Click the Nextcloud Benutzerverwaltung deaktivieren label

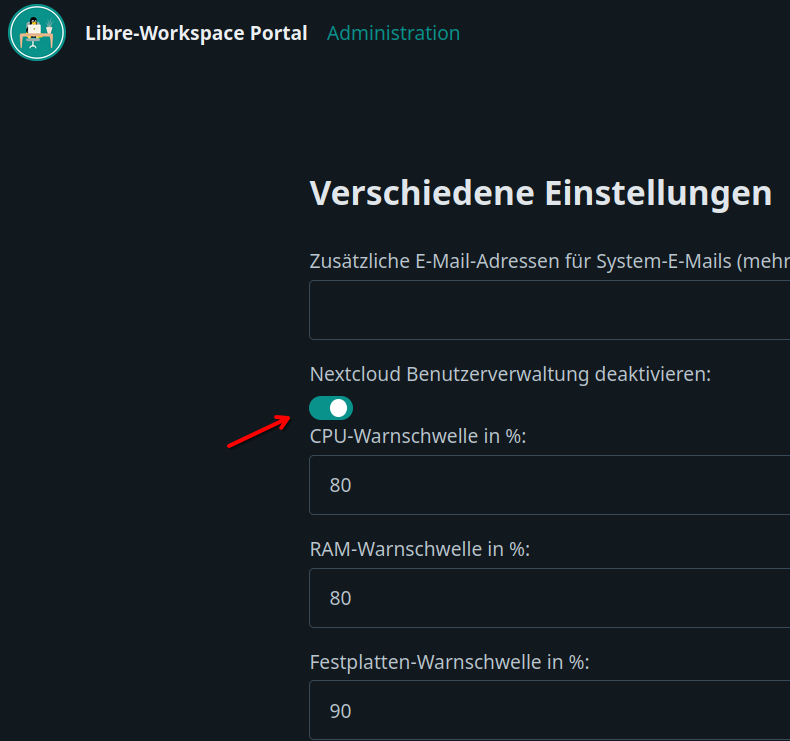coord(510,374)
